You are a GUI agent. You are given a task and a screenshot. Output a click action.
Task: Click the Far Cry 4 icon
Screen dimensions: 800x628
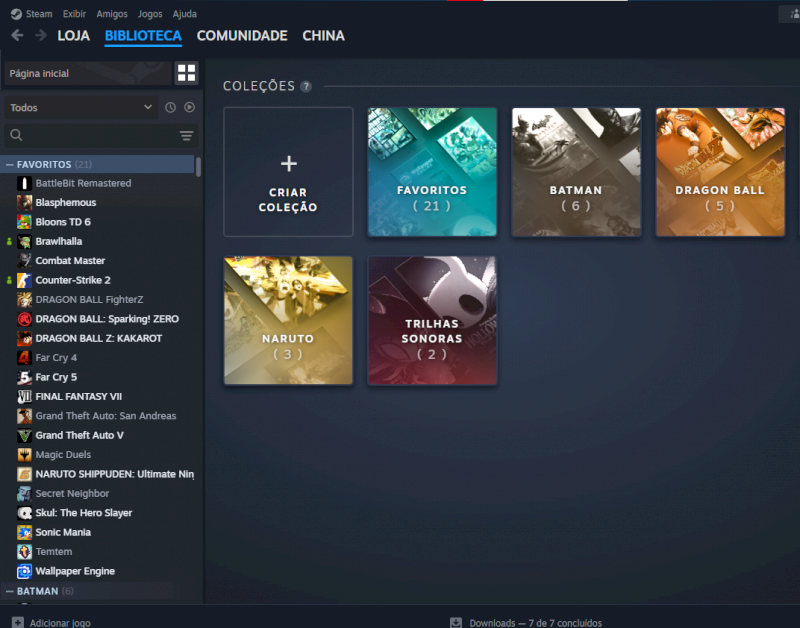[24, 358]
